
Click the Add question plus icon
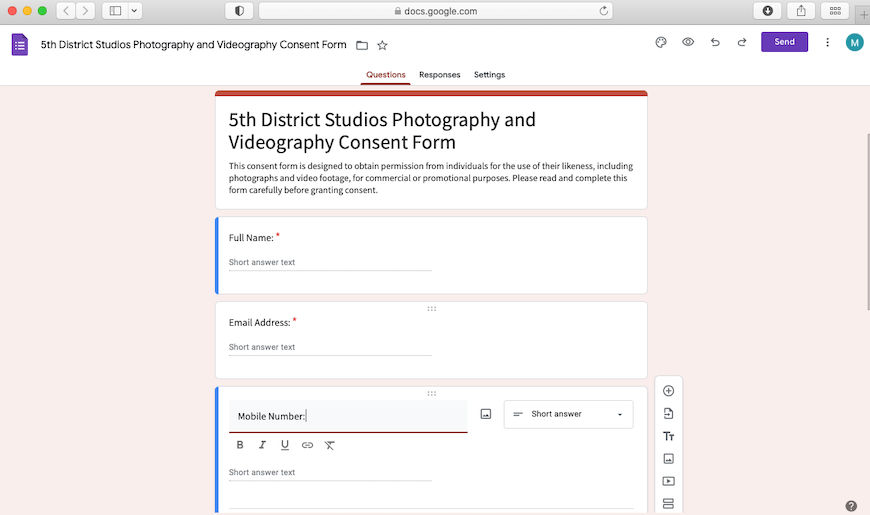[x=669, y=391]
